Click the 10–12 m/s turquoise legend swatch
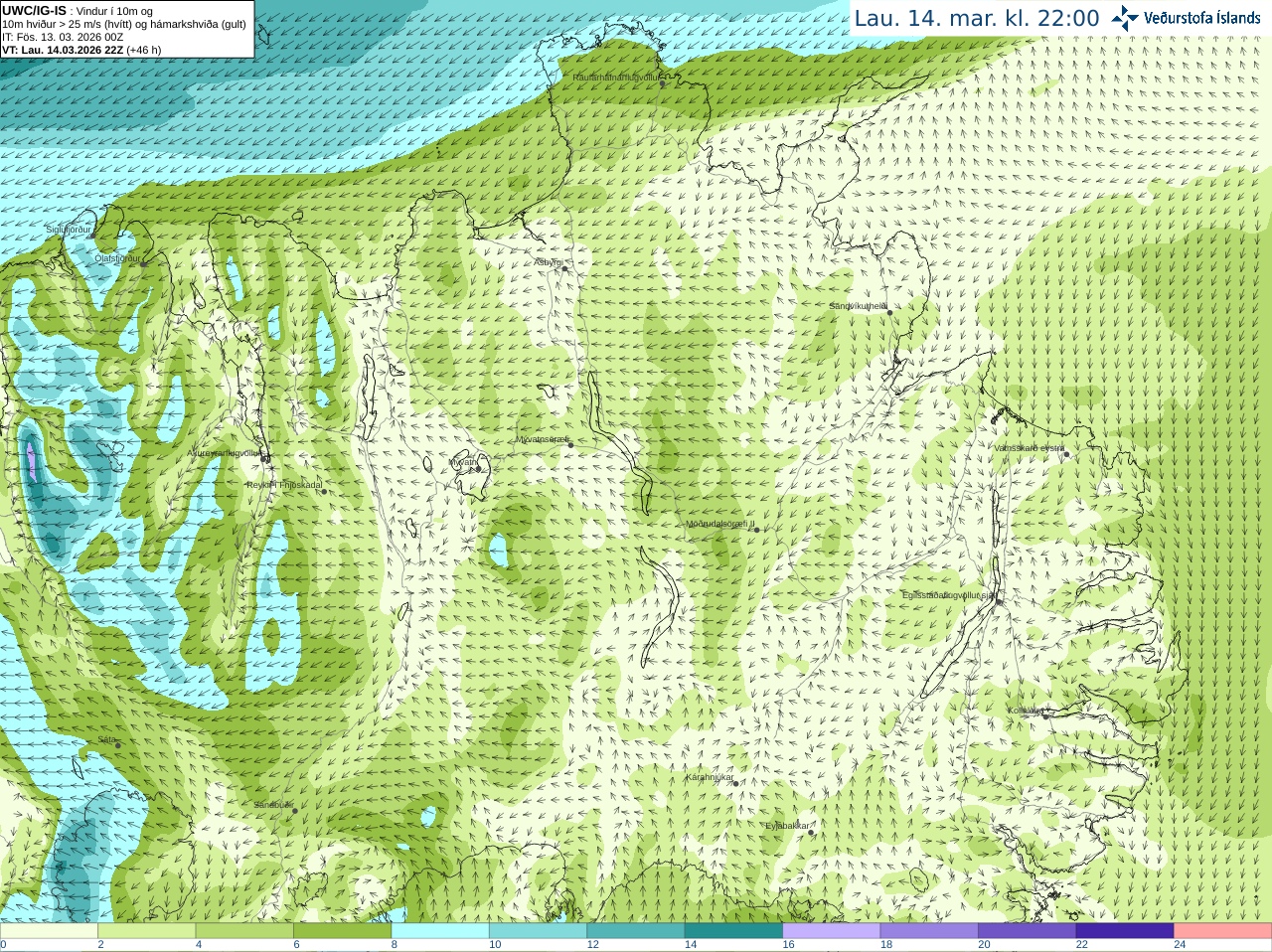The height and width of the screenshot is (952, 1272). click(x=539, y=931)
